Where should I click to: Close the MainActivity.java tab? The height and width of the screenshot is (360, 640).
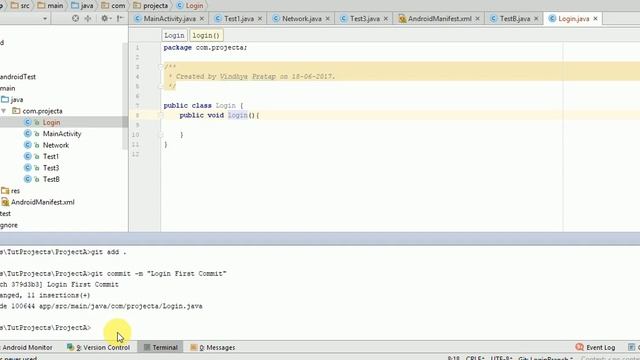coord(202,19)
